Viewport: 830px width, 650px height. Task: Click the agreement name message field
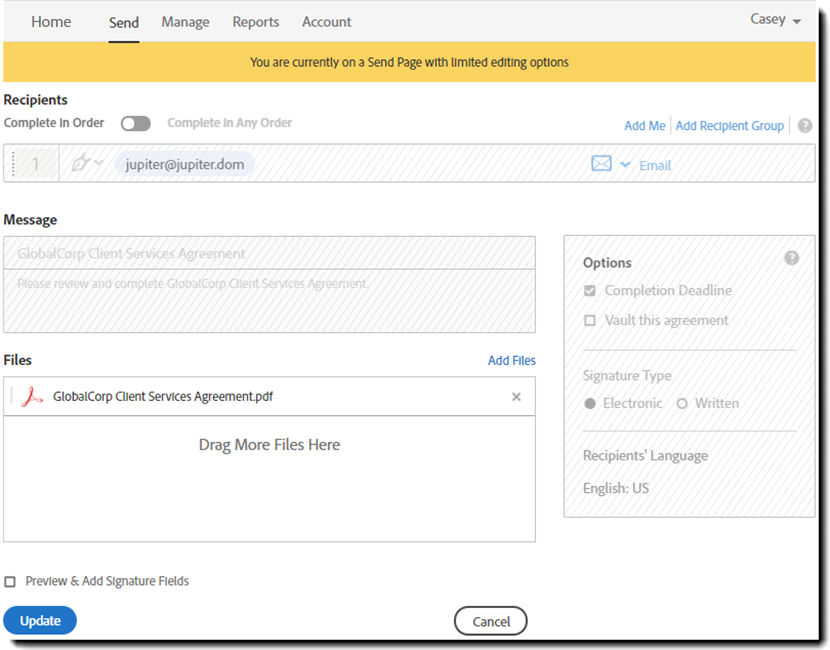[269, 254]
